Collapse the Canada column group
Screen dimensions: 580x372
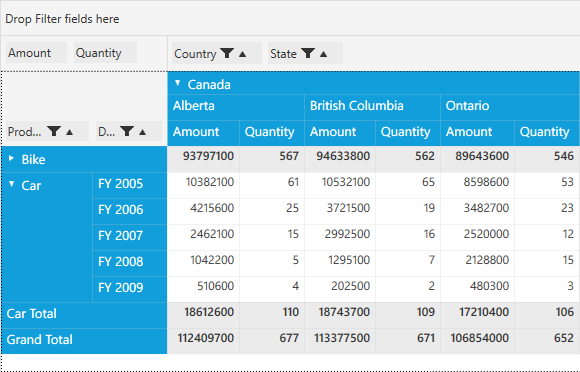pos(178,83)
